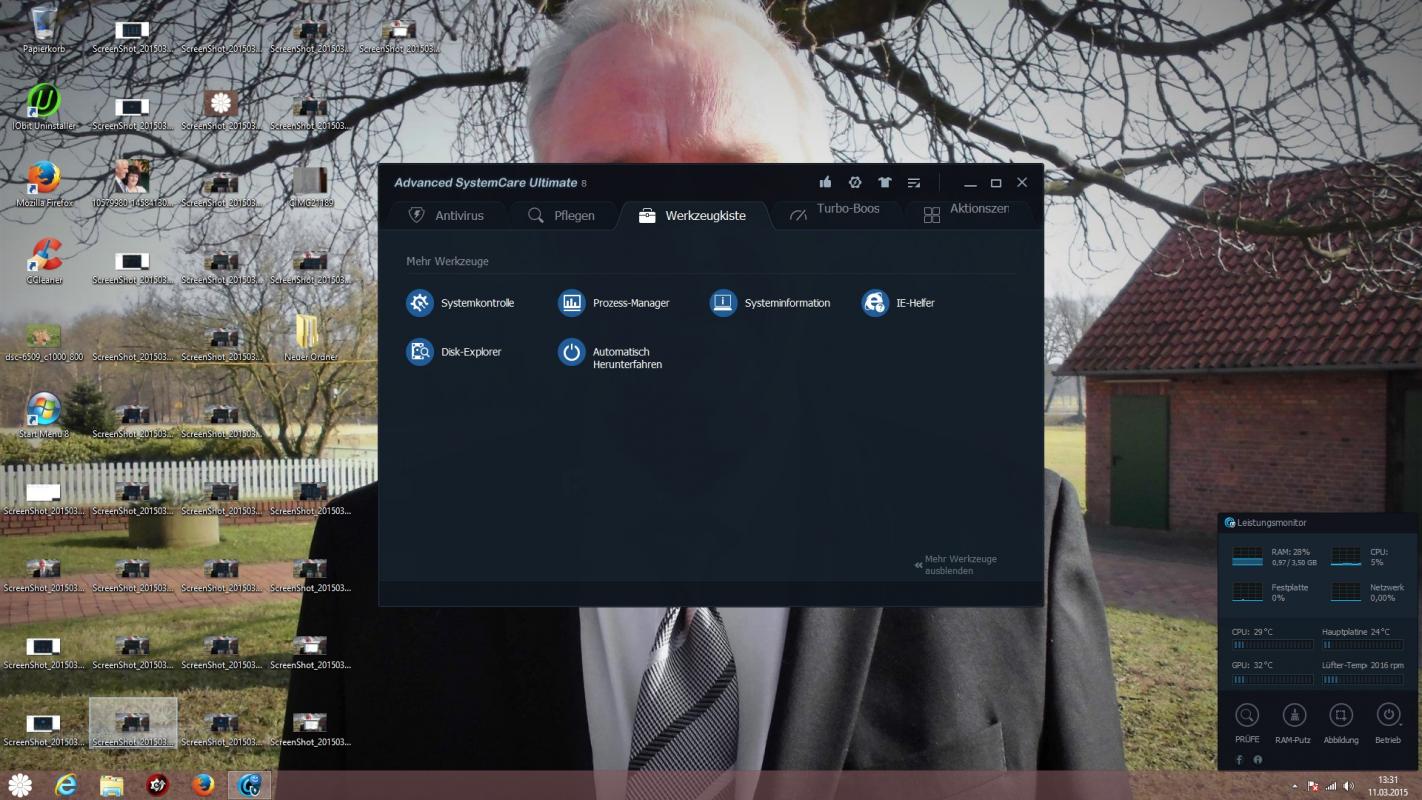The width and height of the screenshot is (1422, 800).
Task: Open the Systeminformation tool
Action: [x=770, y=303]
